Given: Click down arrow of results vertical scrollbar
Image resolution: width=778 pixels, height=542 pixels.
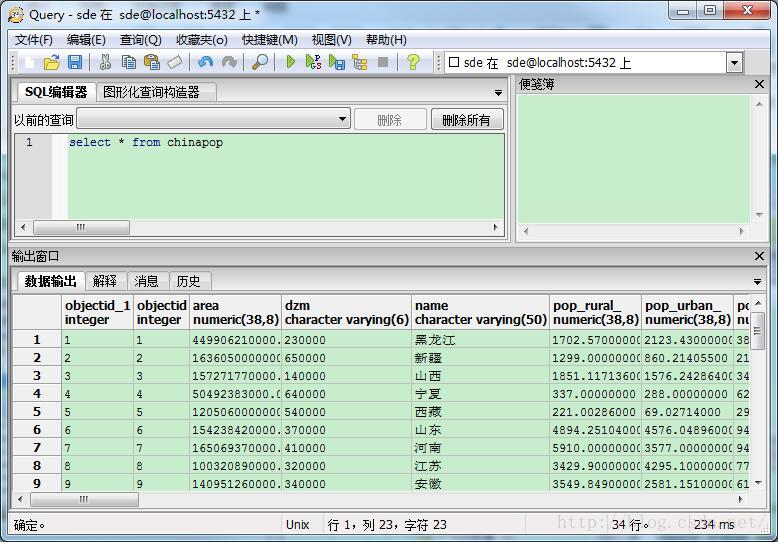Looking at the screenshot, I should point(758,482).
